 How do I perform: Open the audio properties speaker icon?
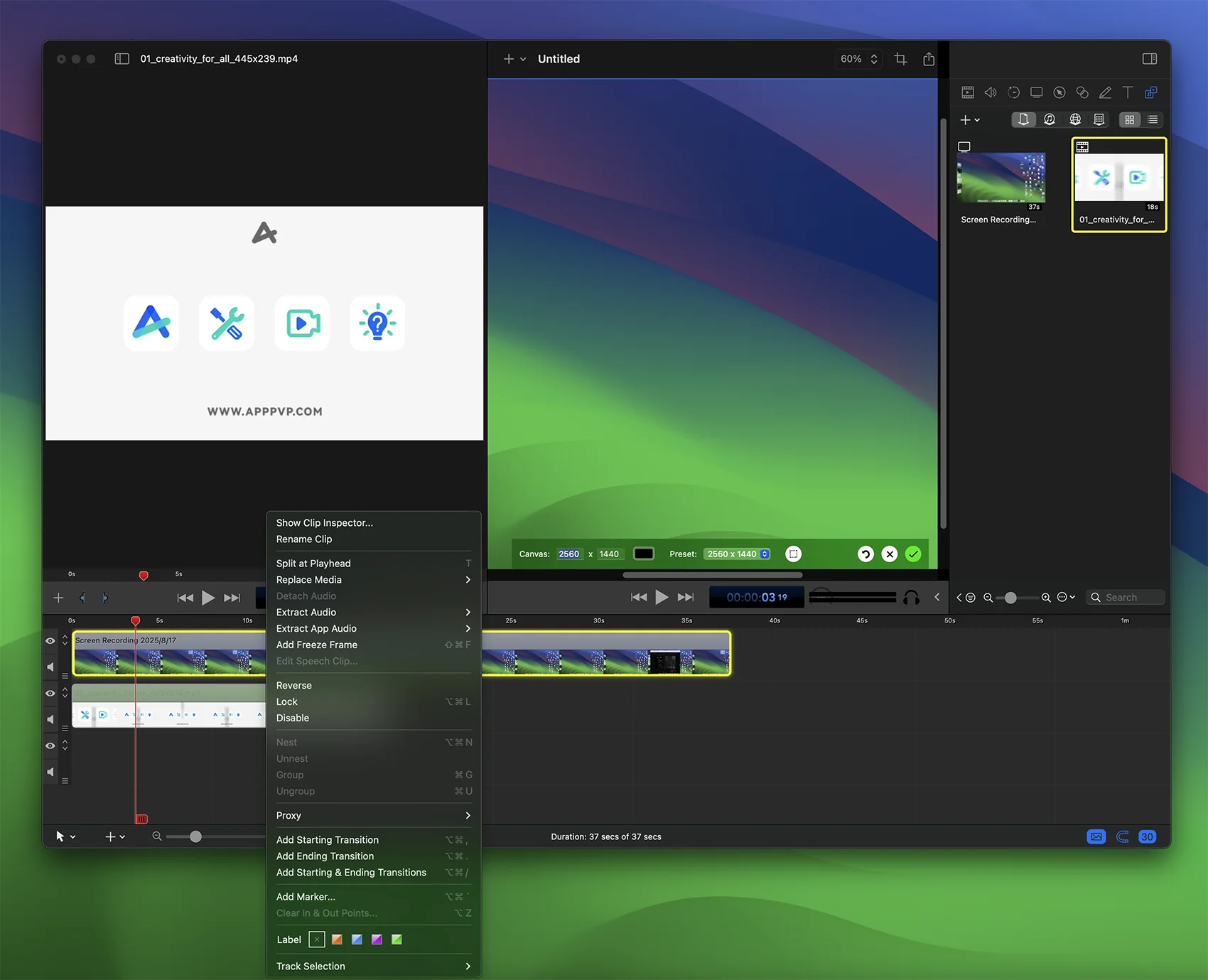tap(991, 92)
